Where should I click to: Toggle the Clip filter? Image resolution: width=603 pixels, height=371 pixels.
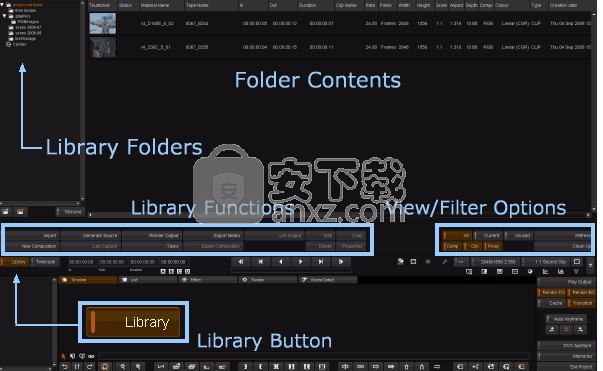click(473, 246)
